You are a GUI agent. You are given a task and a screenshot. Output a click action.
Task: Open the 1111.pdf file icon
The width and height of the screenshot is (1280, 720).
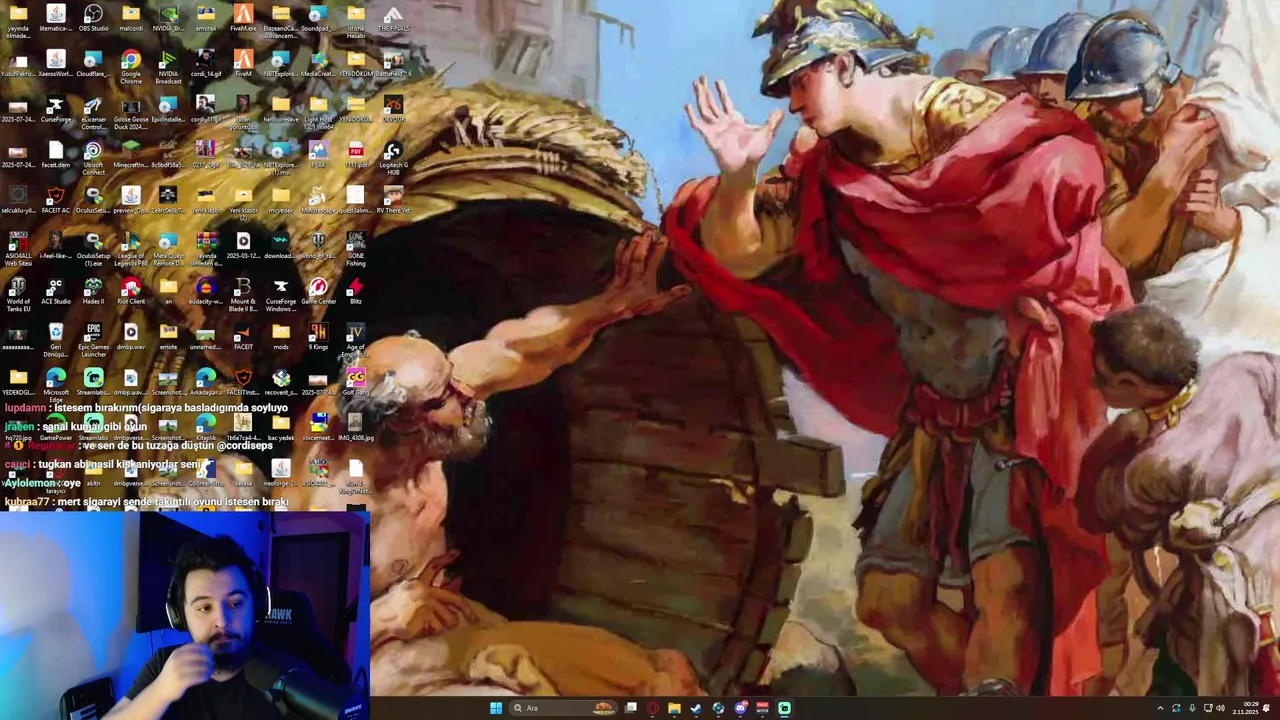355,155
